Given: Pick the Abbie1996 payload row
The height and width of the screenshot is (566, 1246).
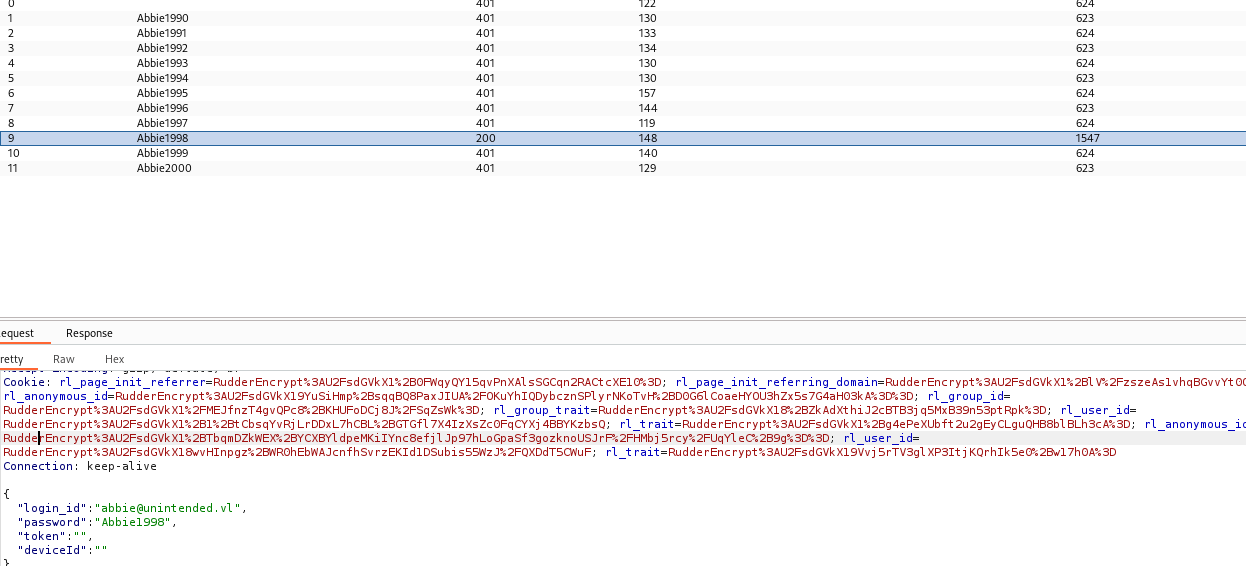Looking at the screenshot, I should [162, 108].
